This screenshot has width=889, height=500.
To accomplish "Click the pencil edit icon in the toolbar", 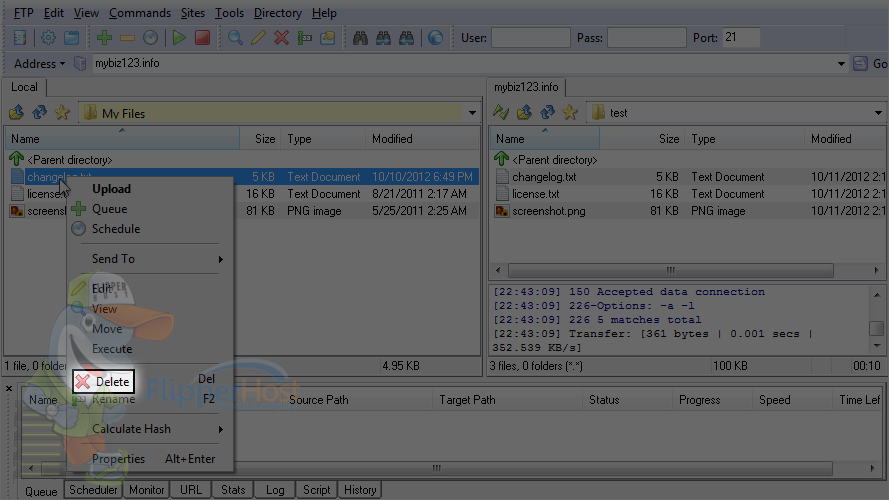I will tap(258, 38).
